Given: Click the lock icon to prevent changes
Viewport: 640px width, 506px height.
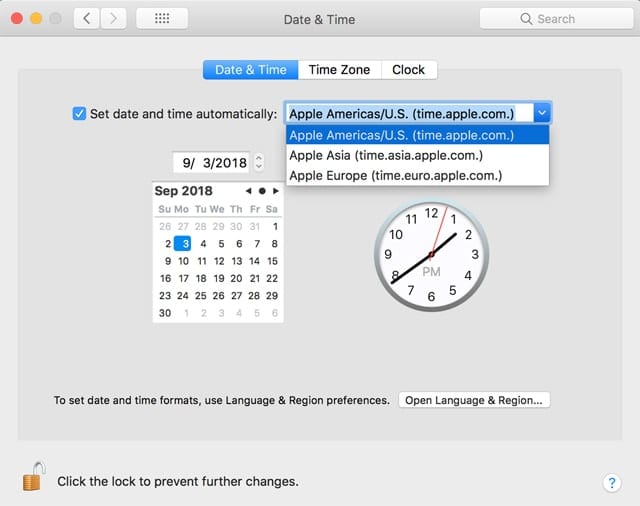Looking at the screenshot, I should click(33, 478).
